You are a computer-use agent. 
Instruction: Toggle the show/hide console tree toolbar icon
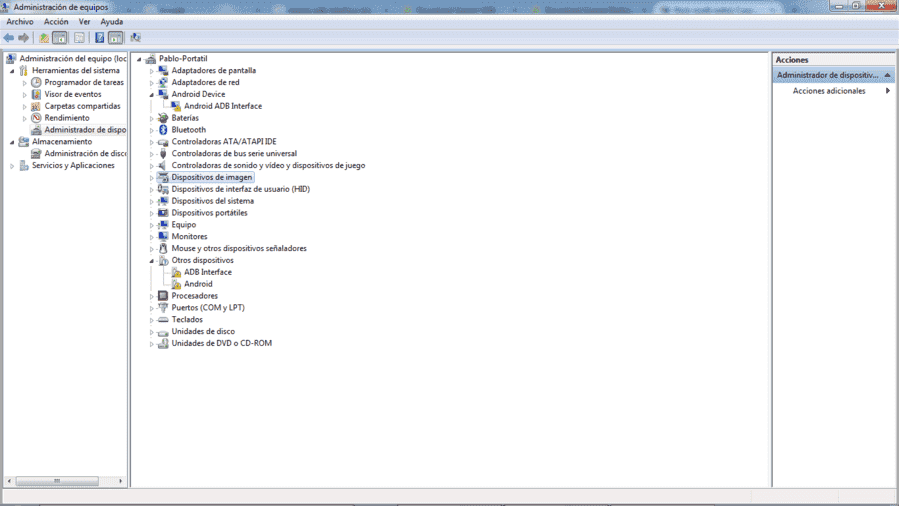click(x=60, y=38)
